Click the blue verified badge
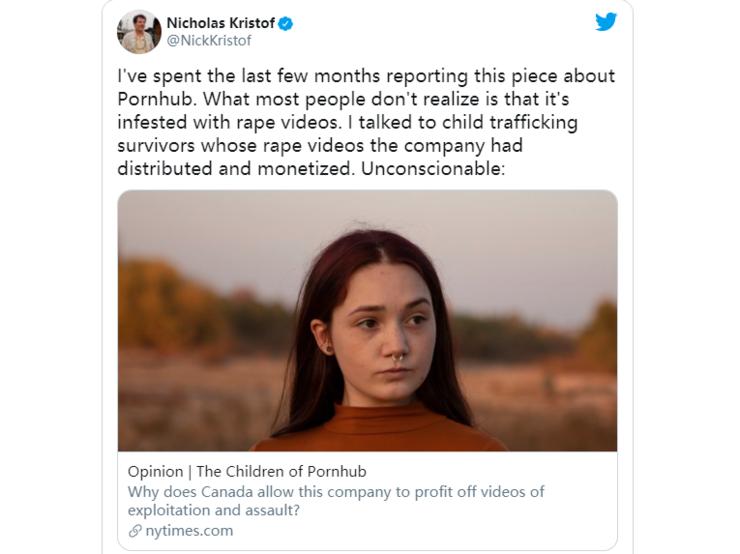The height and width of the screenshot is (554, 740). click(285, 24)
